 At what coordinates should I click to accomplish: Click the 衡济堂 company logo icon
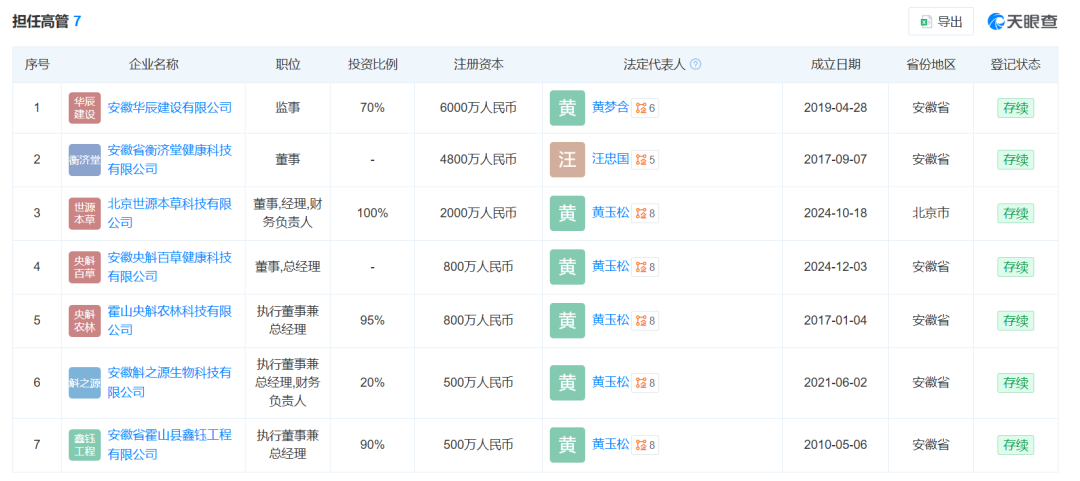point(85,160)
